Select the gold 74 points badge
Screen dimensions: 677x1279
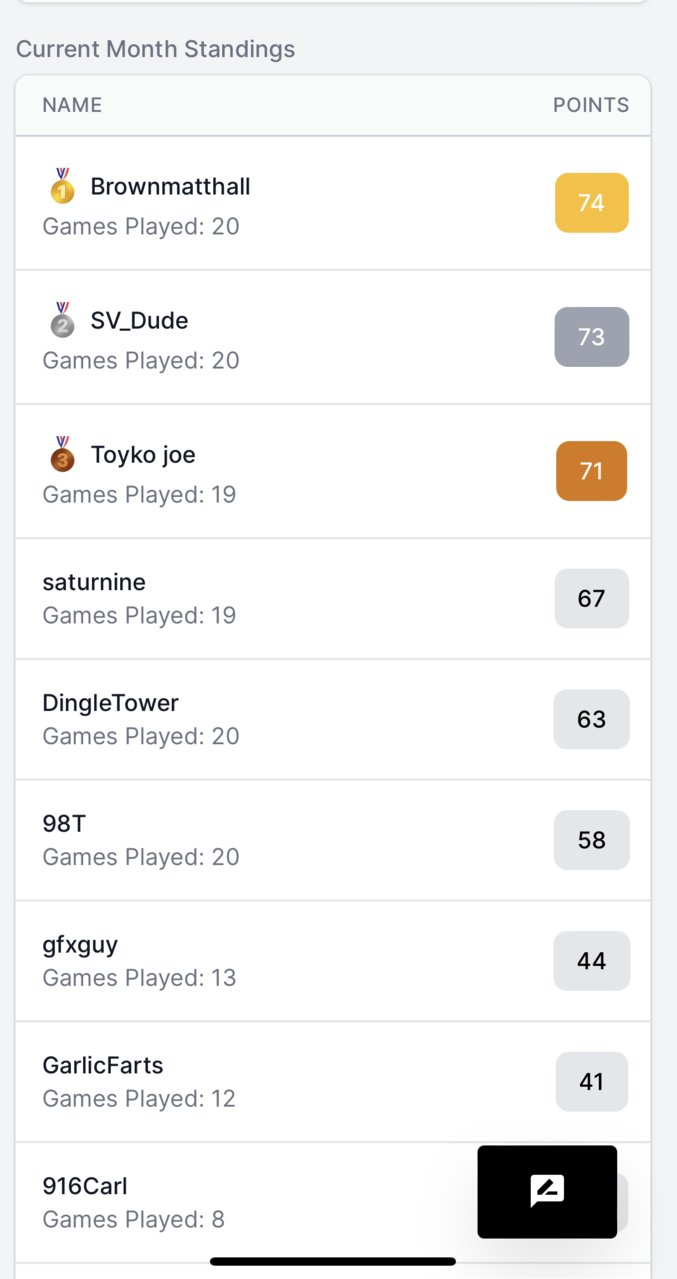(x=592, y=203)
